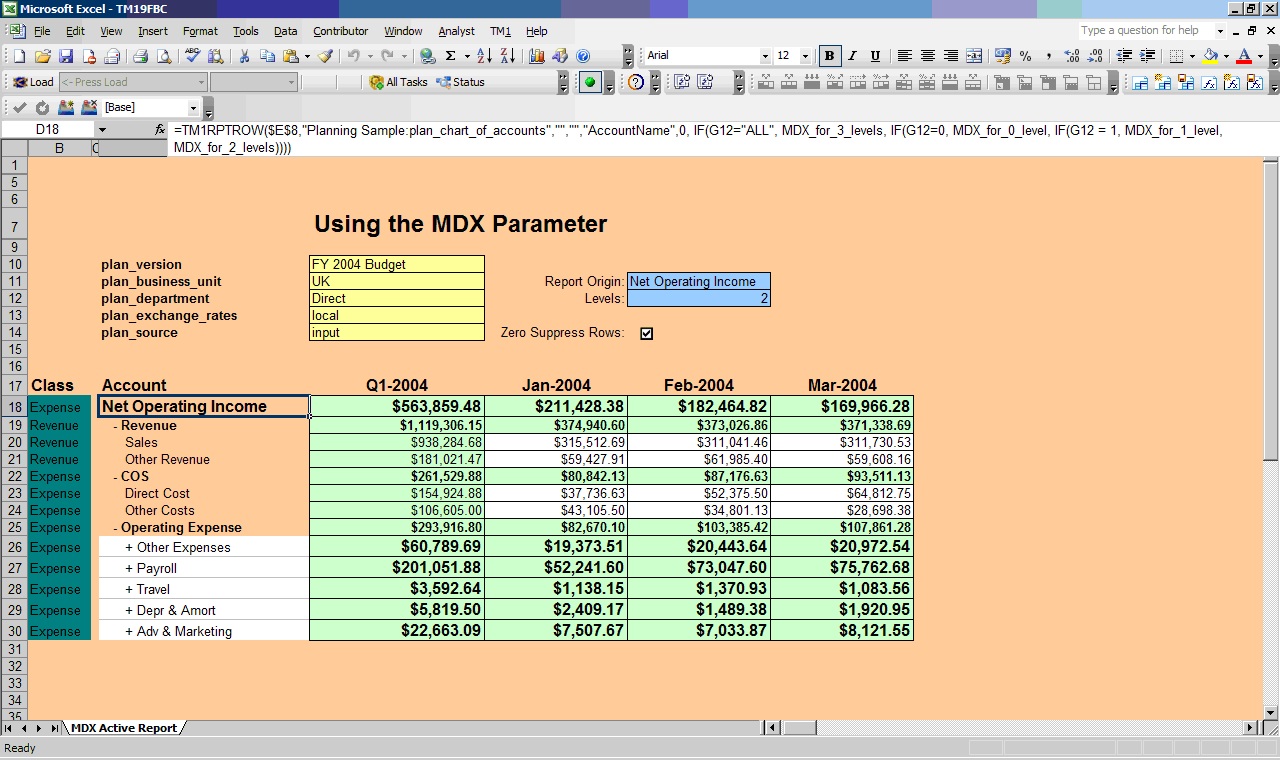Center cell text horizontally
This screenshot has width=1280, height=760.
[928, 56]
